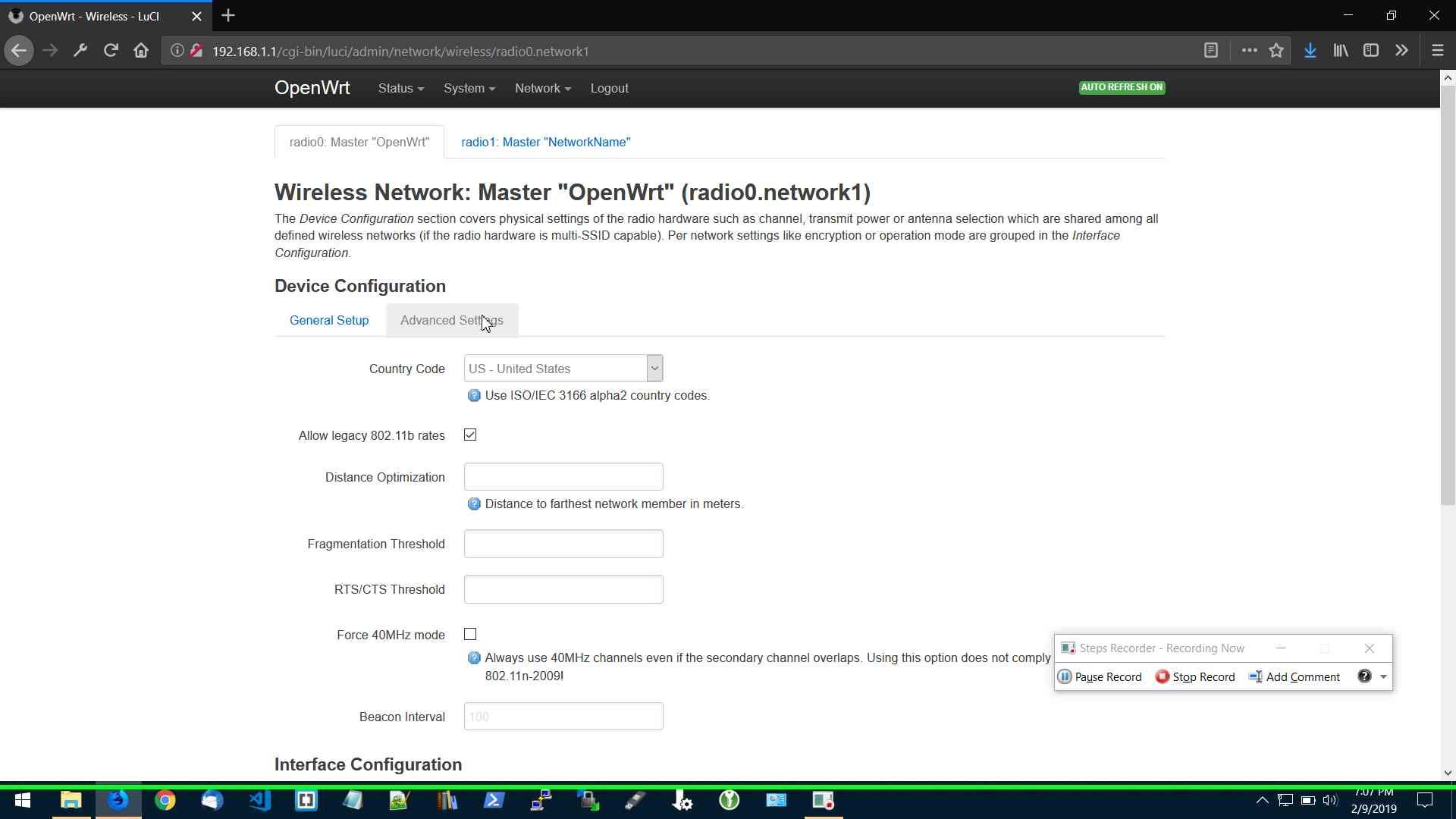Open the Downloads panel in Firefox toolbar

click(1310, 50)
